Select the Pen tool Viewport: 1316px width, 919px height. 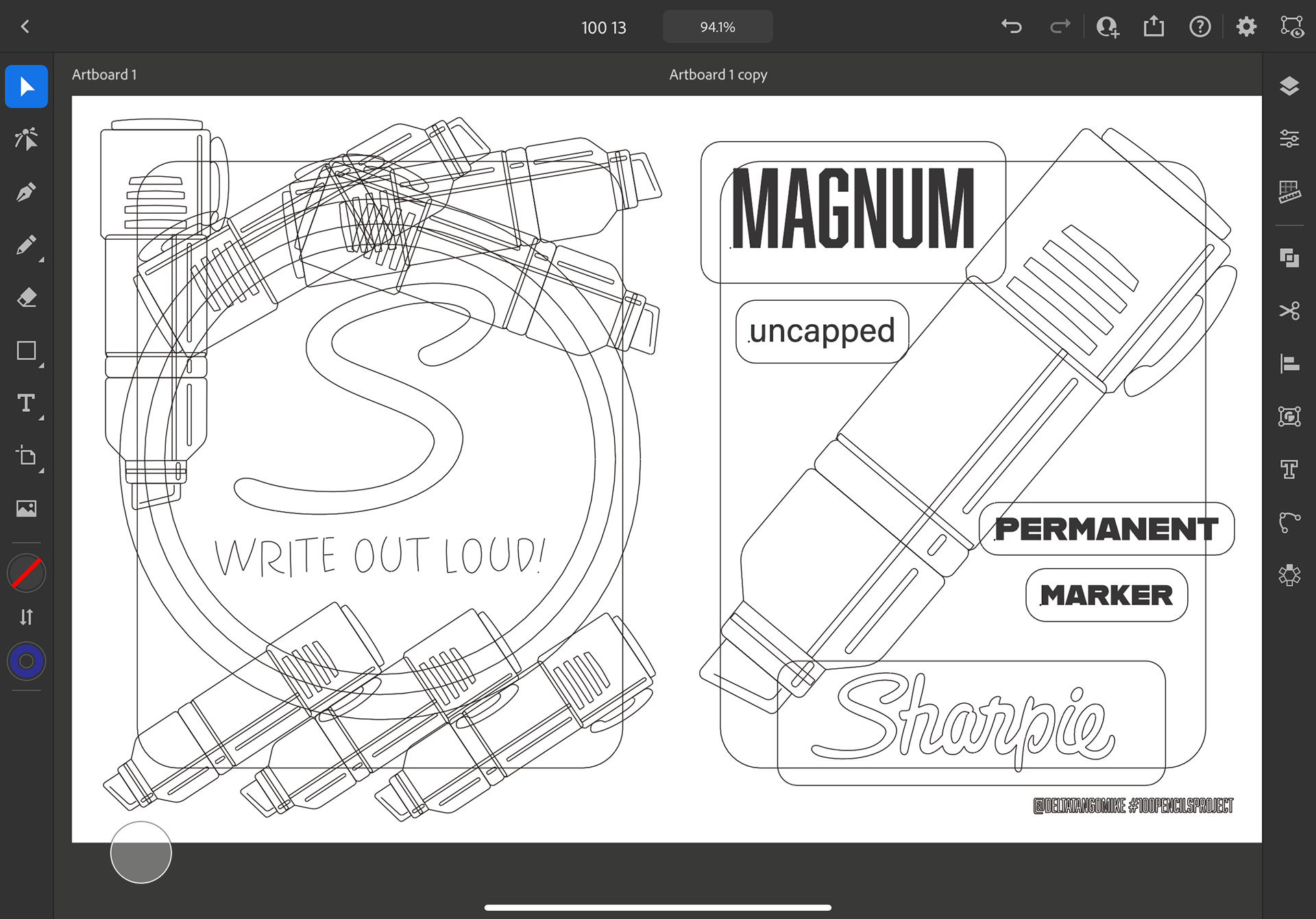(27, 192)
